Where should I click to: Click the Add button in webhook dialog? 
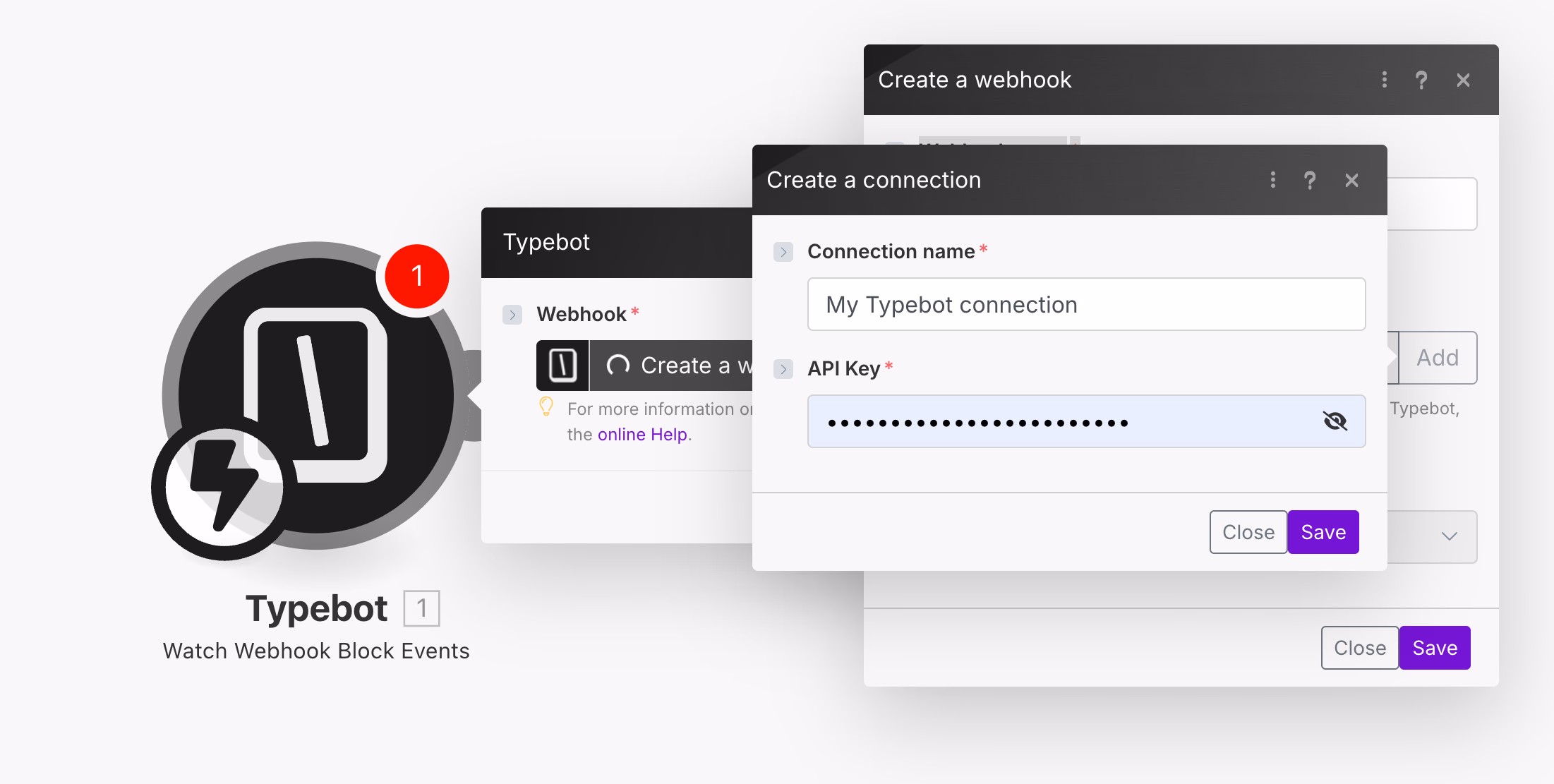point(1438,358)
